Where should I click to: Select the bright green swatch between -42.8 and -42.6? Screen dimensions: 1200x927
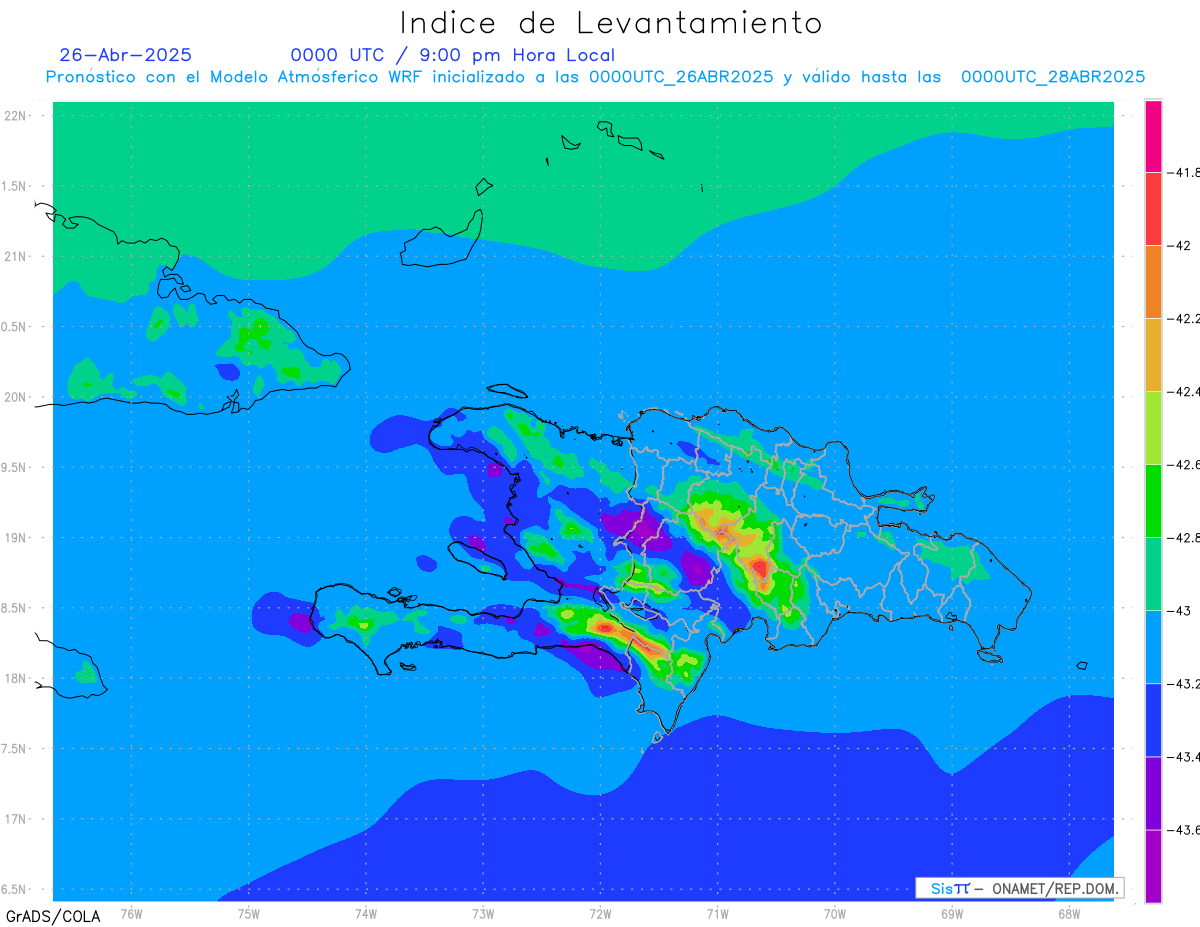[x=1153, y=501]
